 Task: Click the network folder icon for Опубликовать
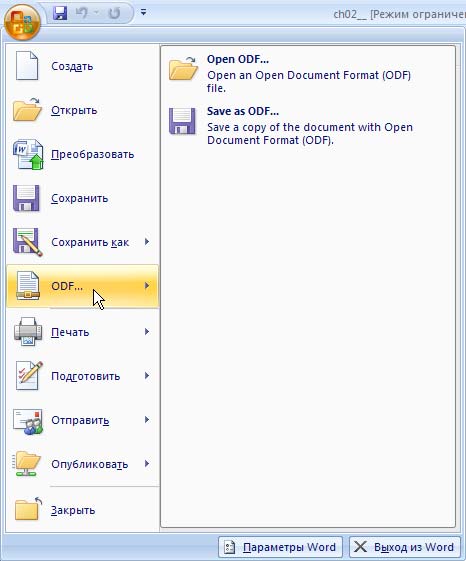pyautogui.click(x=26, y=464)
